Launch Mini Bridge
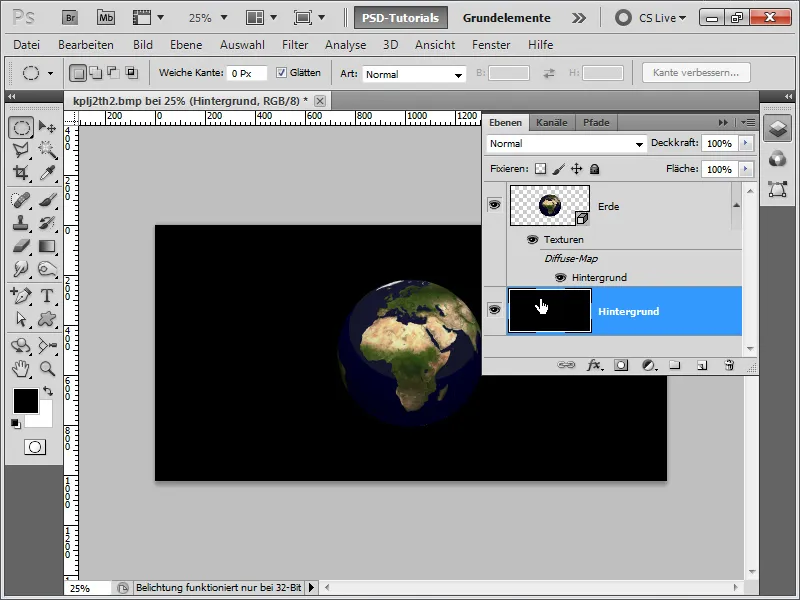 106,18
